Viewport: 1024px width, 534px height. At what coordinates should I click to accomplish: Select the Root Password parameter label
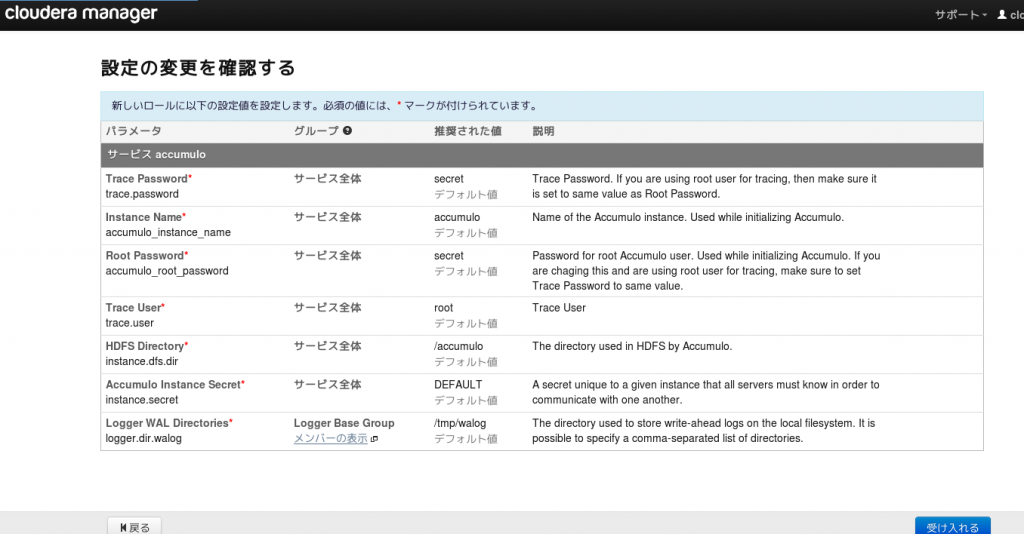(x=145, y=256)
